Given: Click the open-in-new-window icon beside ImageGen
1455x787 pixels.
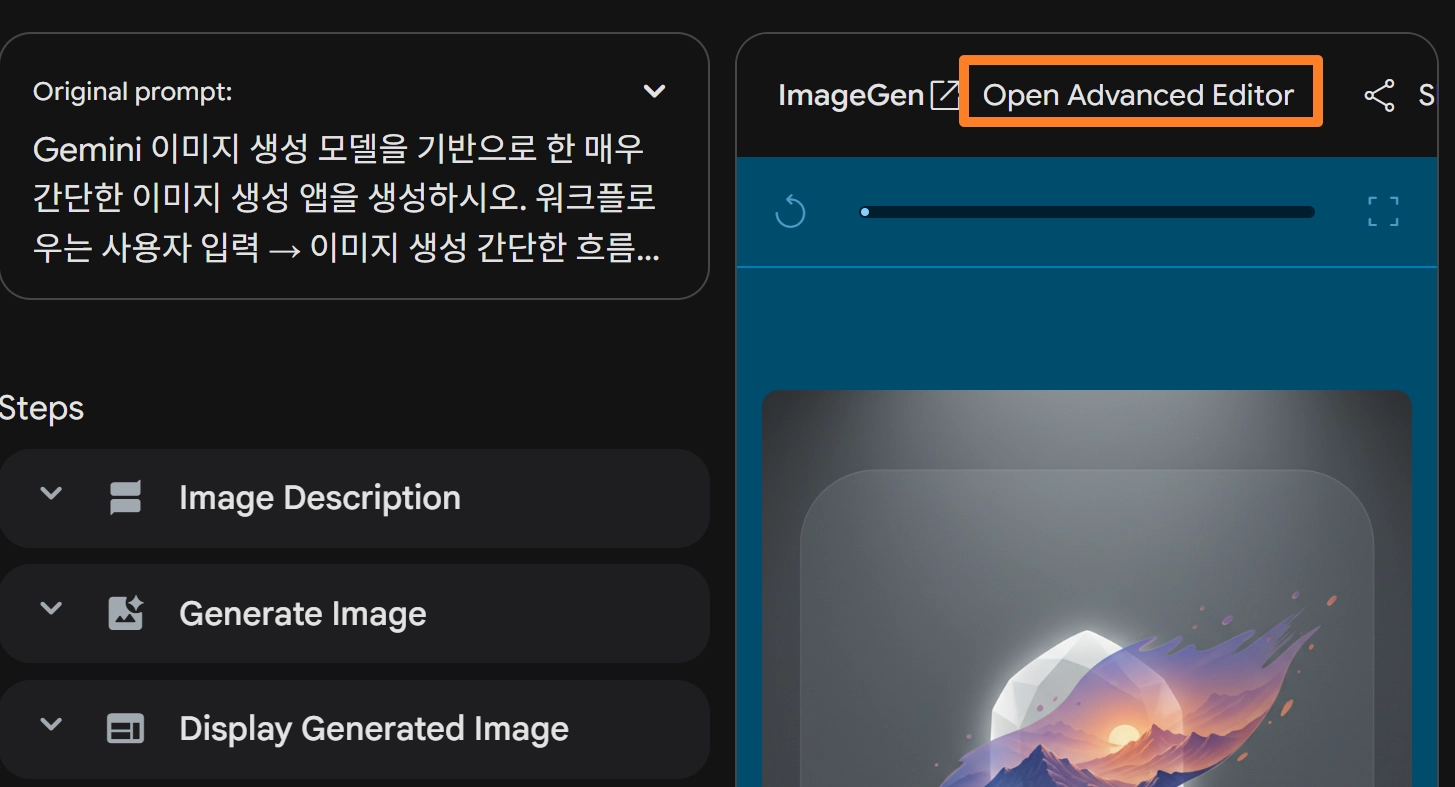Looking at the screenshot, I should (x=945, y=95).
